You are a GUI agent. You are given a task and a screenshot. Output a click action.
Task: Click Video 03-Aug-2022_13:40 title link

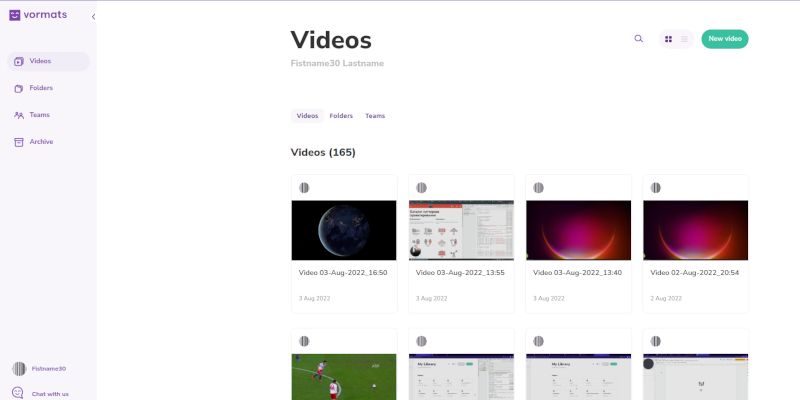coord(574,272)
